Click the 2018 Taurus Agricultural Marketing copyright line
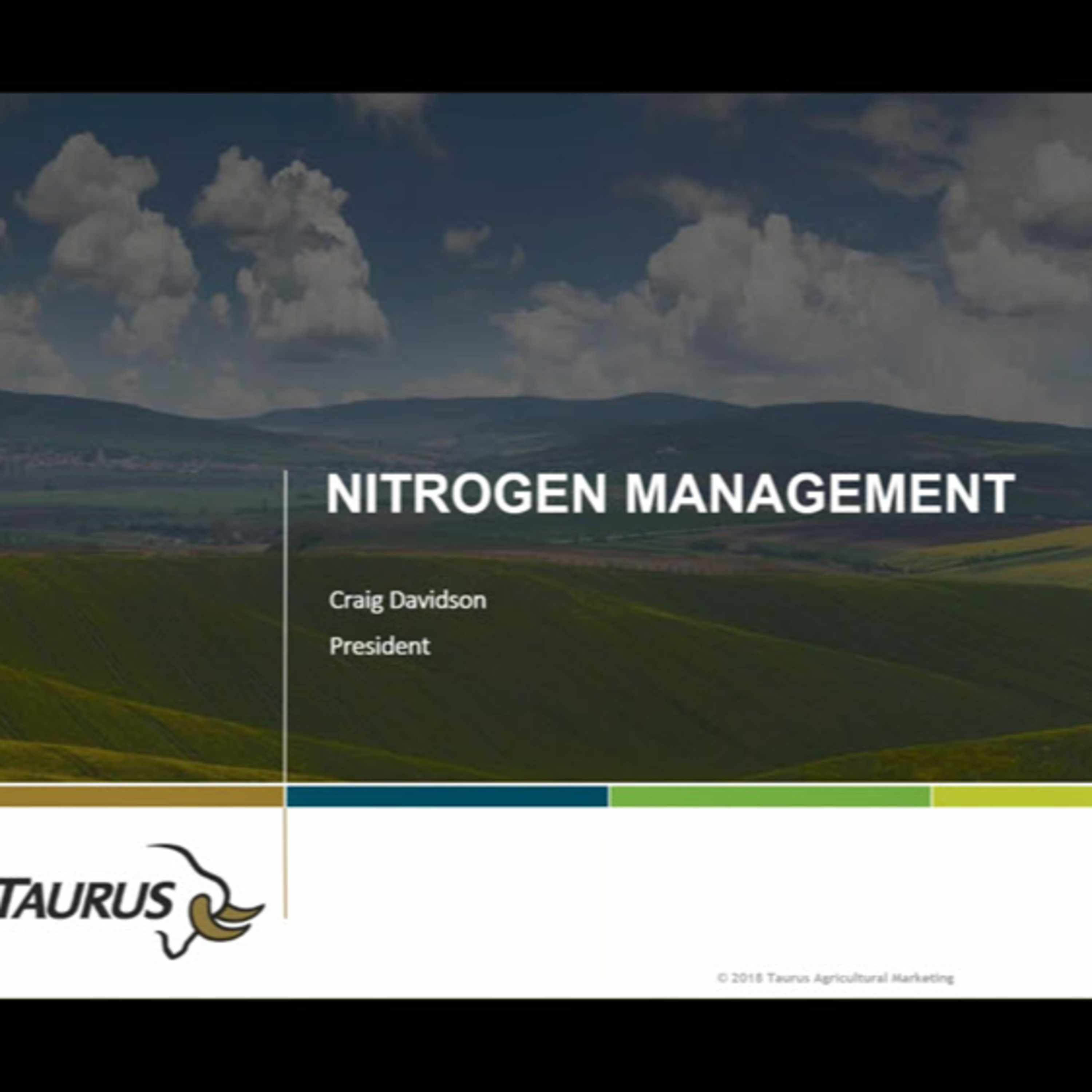 pyautogui.click(x=835, y=978)
